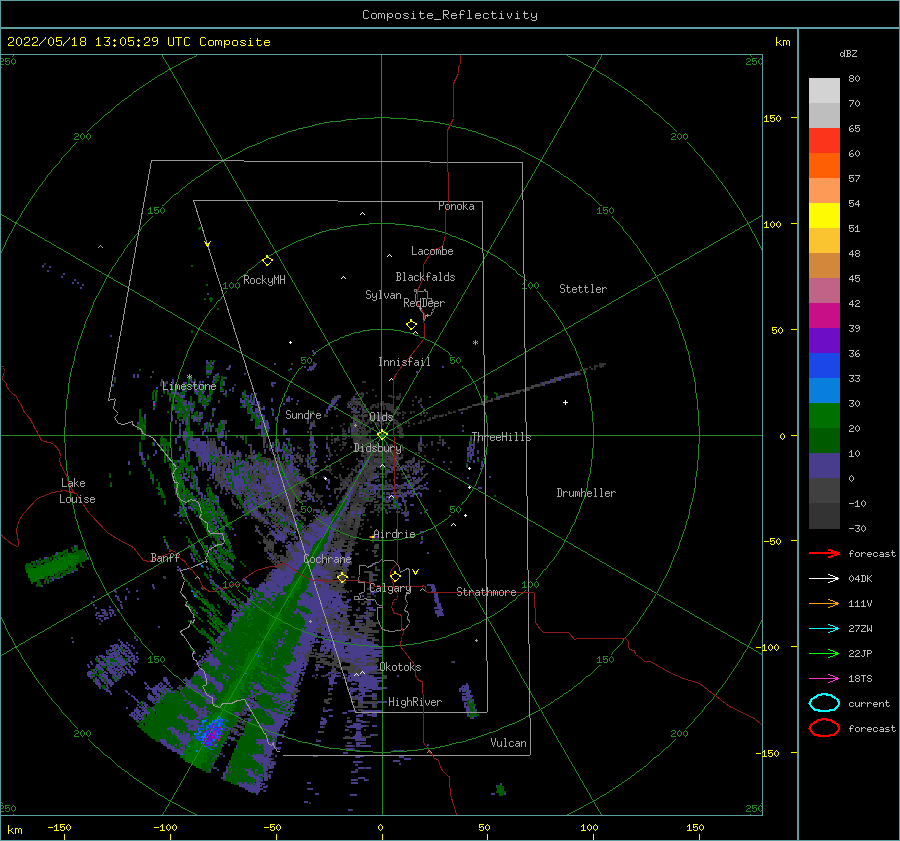Select the Okotoks label
The image size is (900, 841).
(400, 667)
